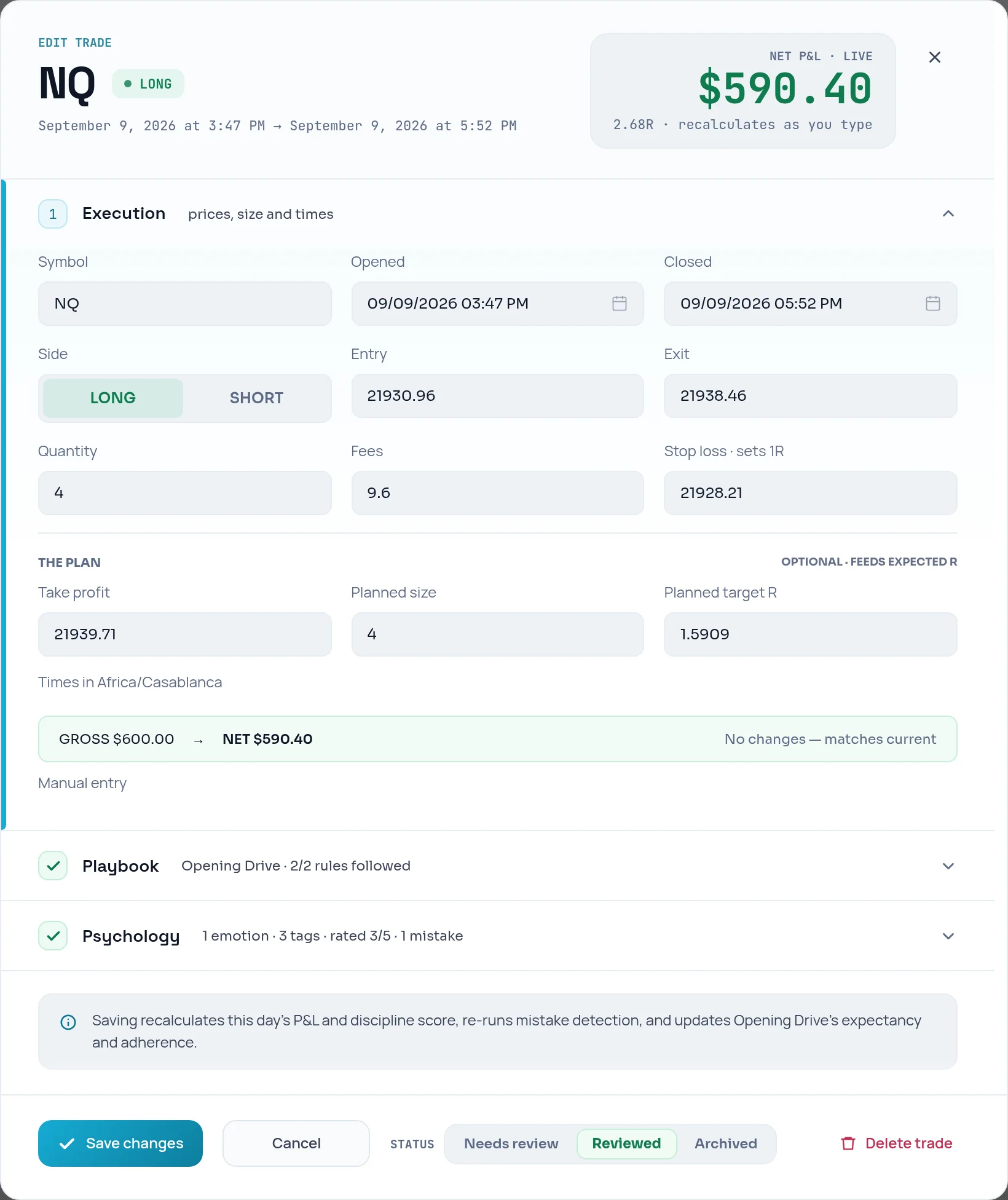Click the 'EDIT TRADE' heading label
The height and width of the screenshot is (1200, 1008).
pos(75,43)
